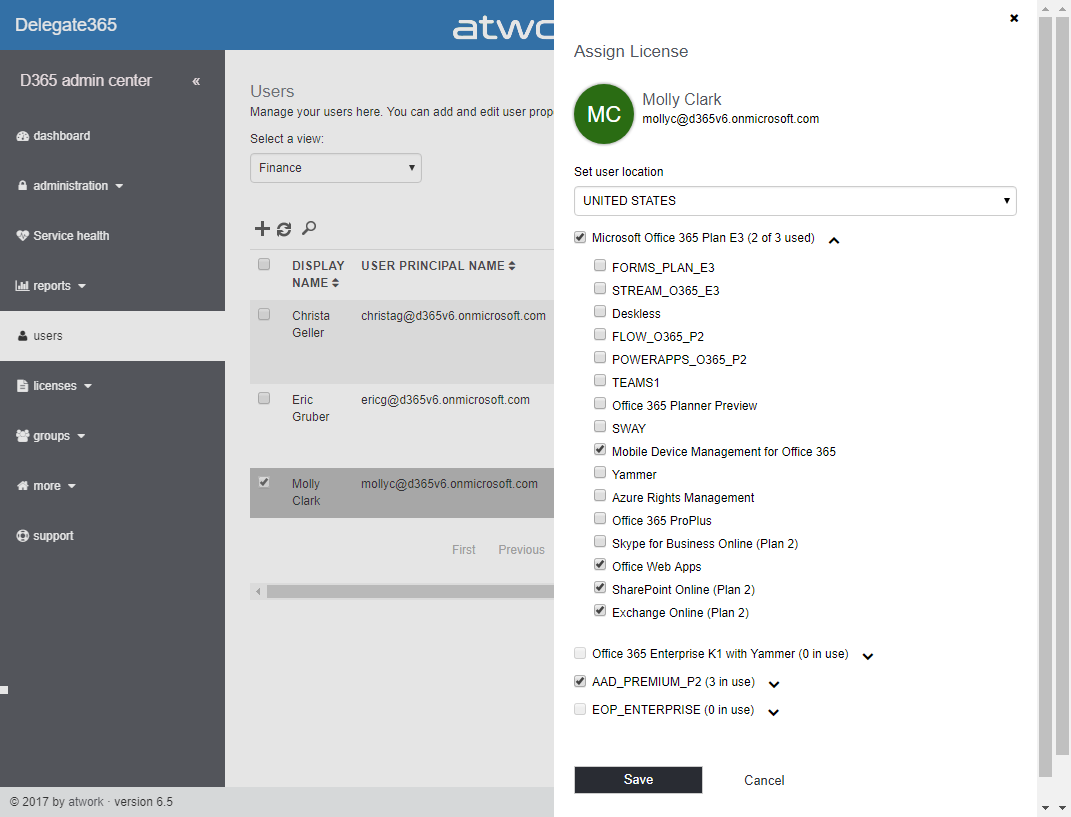Uncheck Office Web Apps
The image size is (1071, 817).
tap(600, 564)
